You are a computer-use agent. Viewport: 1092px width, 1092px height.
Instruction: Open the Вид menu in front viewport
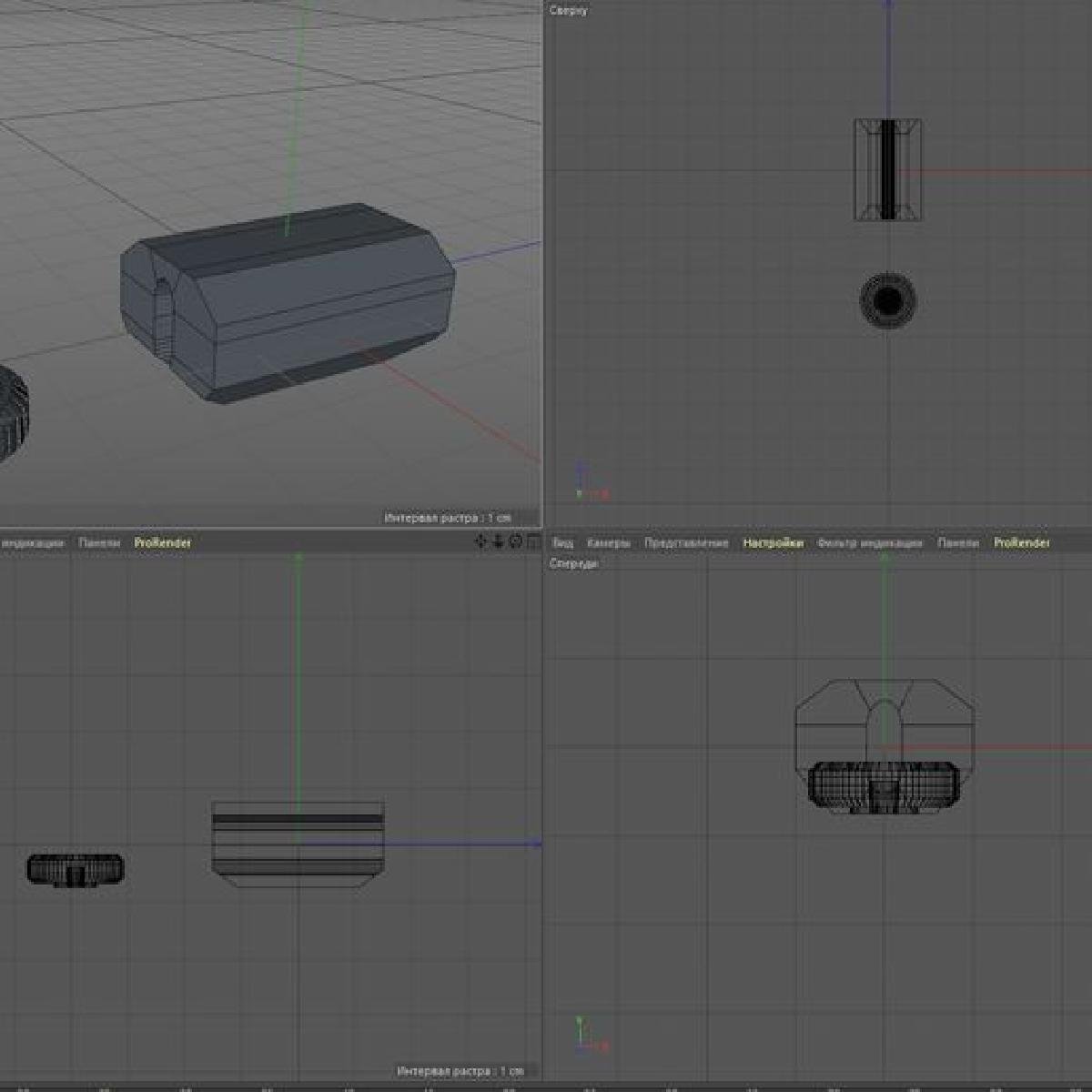(563, 543)
